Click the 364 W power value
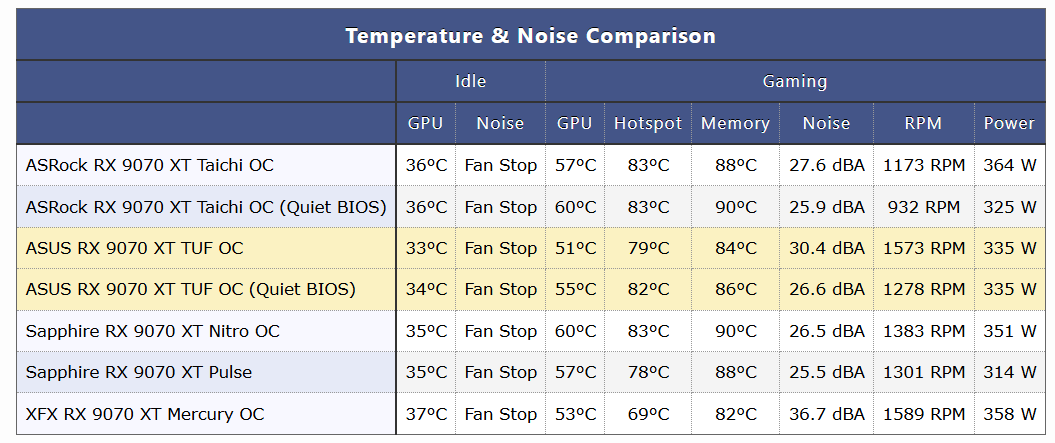 [x=1010, y=165]
